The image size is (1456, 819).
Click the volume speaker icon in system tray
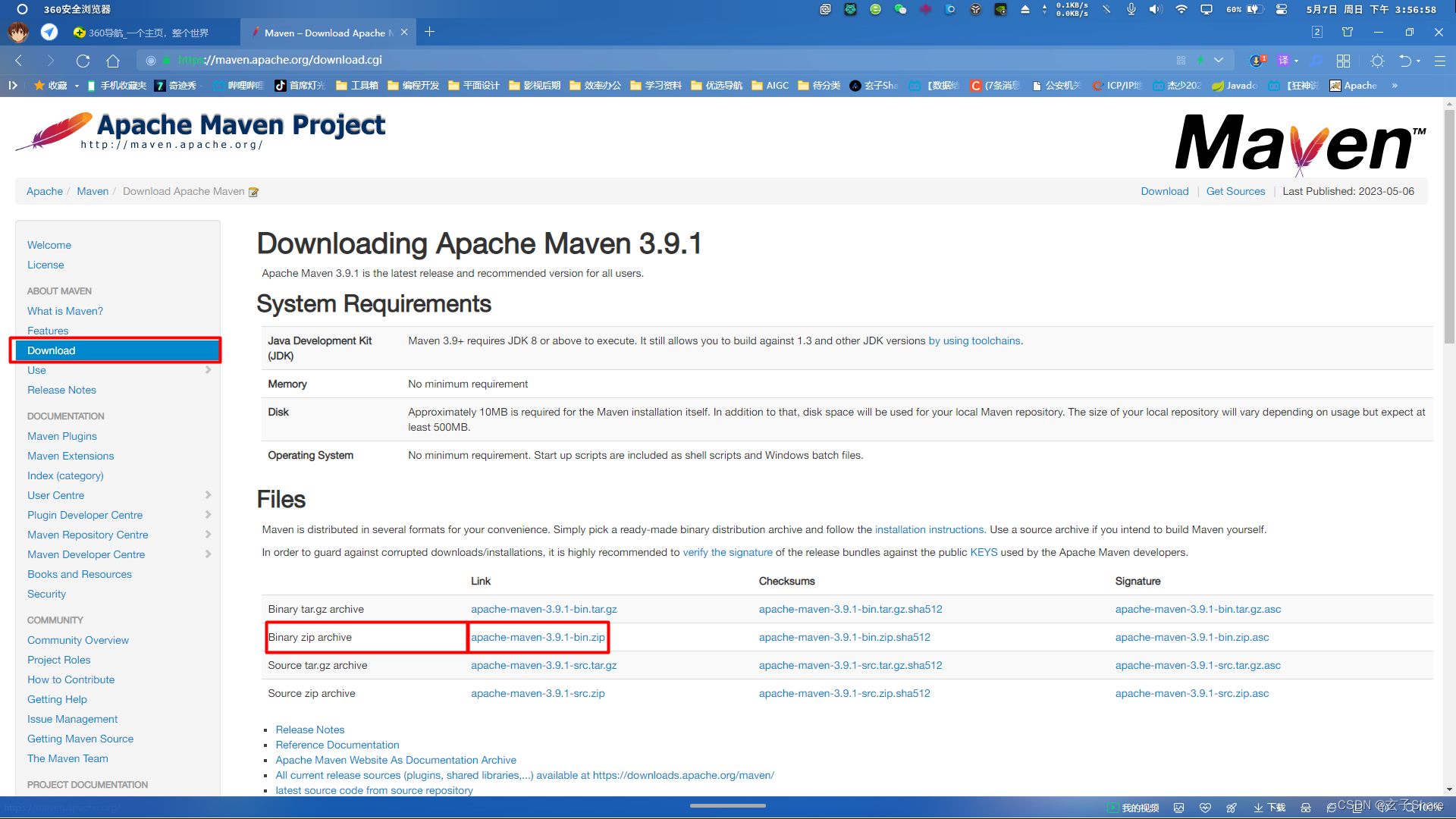tap(1155, 9)
